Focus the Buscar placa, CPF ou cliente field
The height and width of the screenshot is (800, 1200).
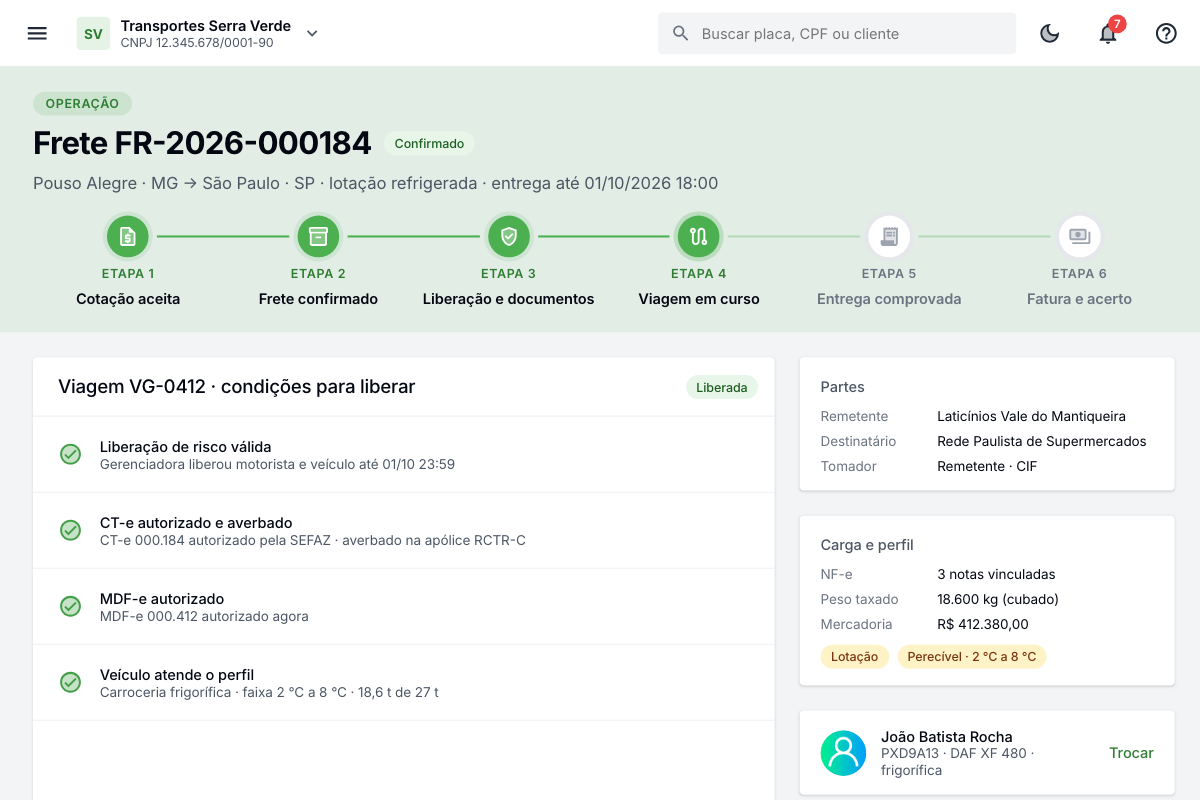pos(837,33)
